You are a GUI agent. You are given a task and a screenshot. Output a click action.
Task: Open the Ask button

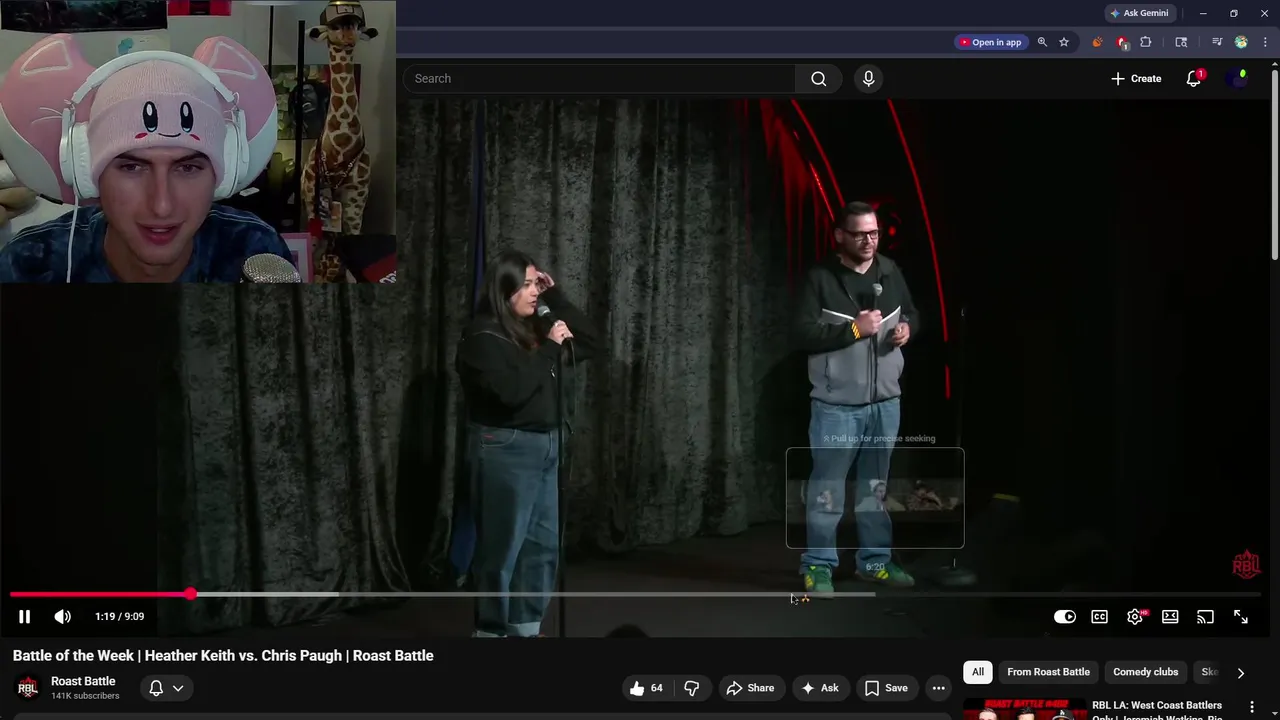(x=819, y=688)
